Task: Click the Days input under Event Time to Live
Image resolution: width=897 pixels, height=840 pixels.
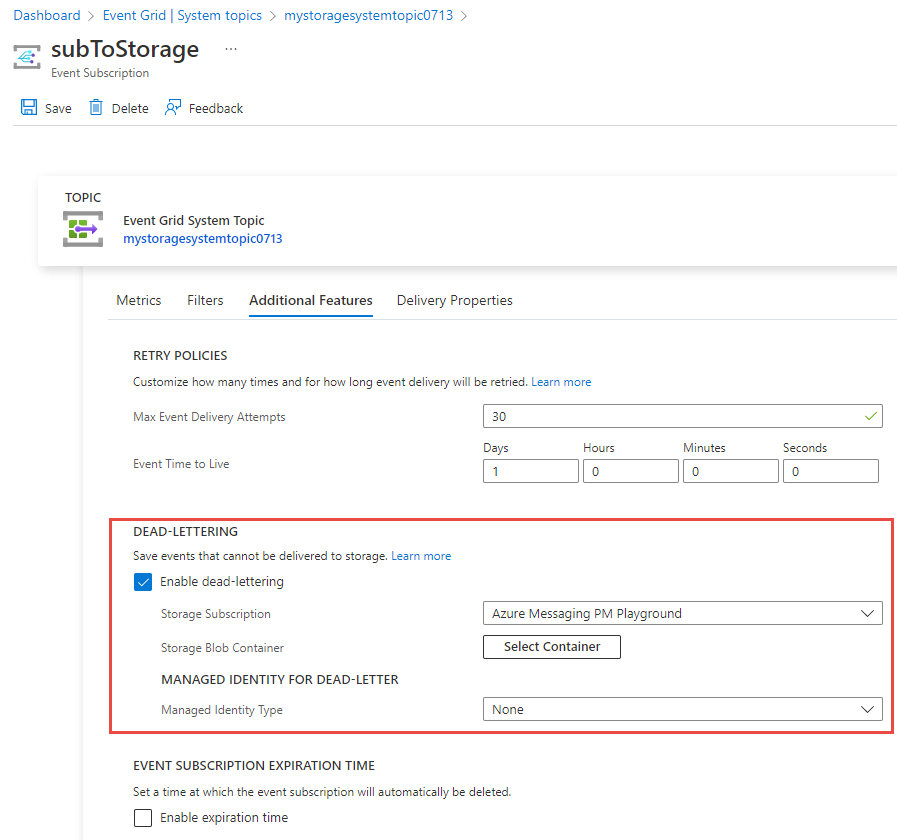Action: (x=530, y=470)
